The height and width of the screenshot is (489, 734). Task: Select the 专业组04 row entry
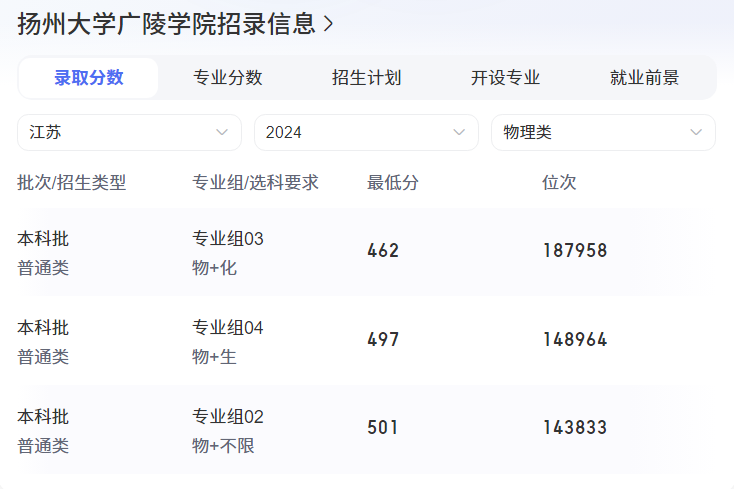[228, 328]
